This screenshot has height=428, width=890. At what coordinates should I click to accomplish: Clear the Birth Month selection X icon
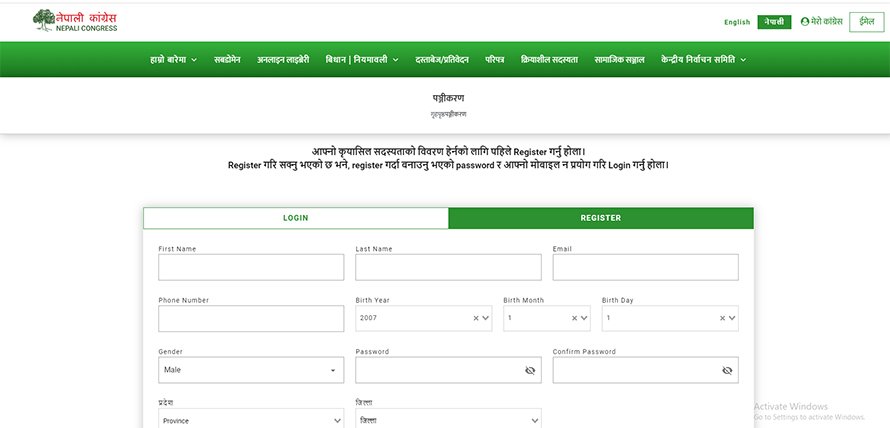(x=575, y=318)
